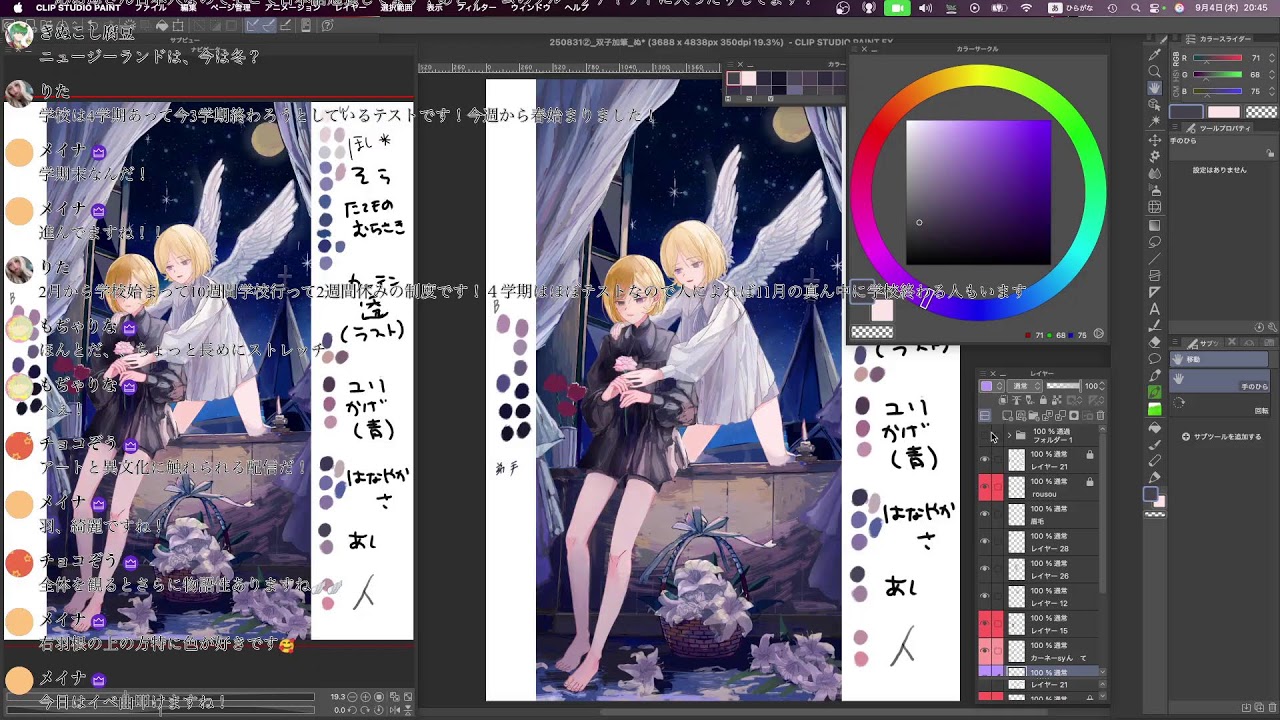Toggle visibility of rousou layer
The image size is (1280, 720).
pos(984,487)
